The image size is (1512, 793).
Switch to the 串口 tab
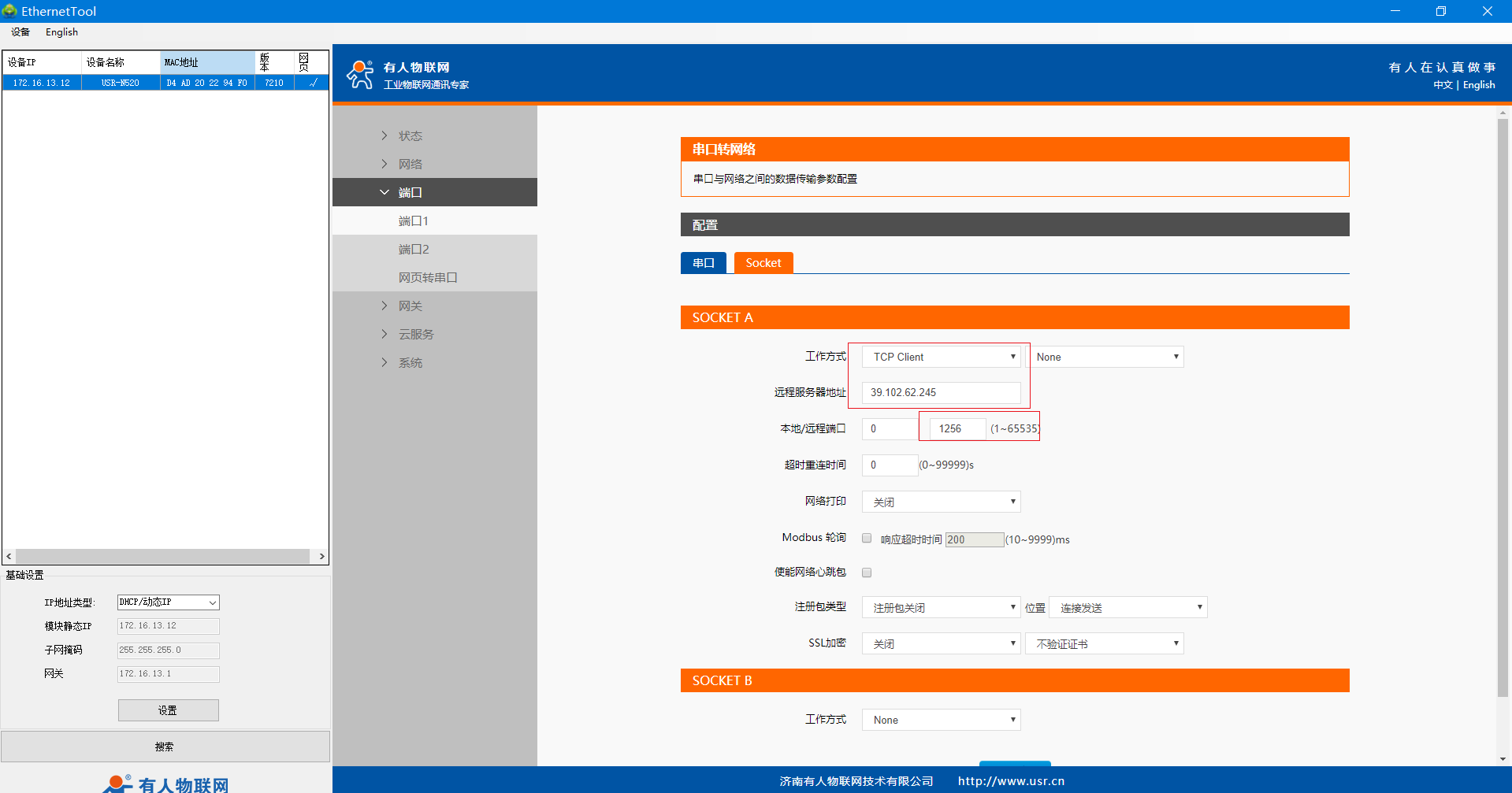click(x=703, y=263)
